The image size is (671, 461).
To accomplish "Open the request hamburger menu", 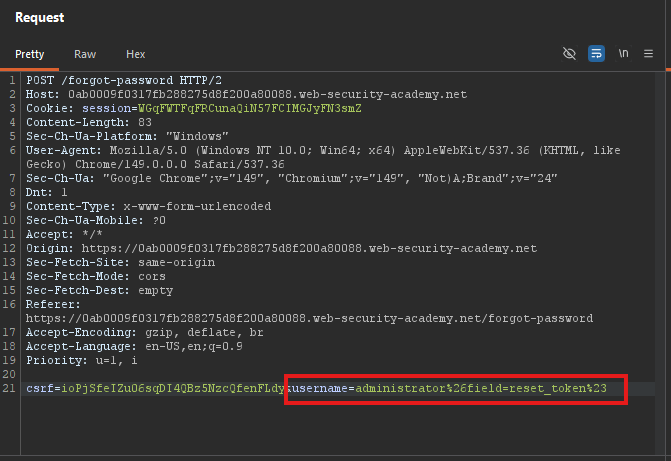I will pyautogui.click(x=648, y=54).
